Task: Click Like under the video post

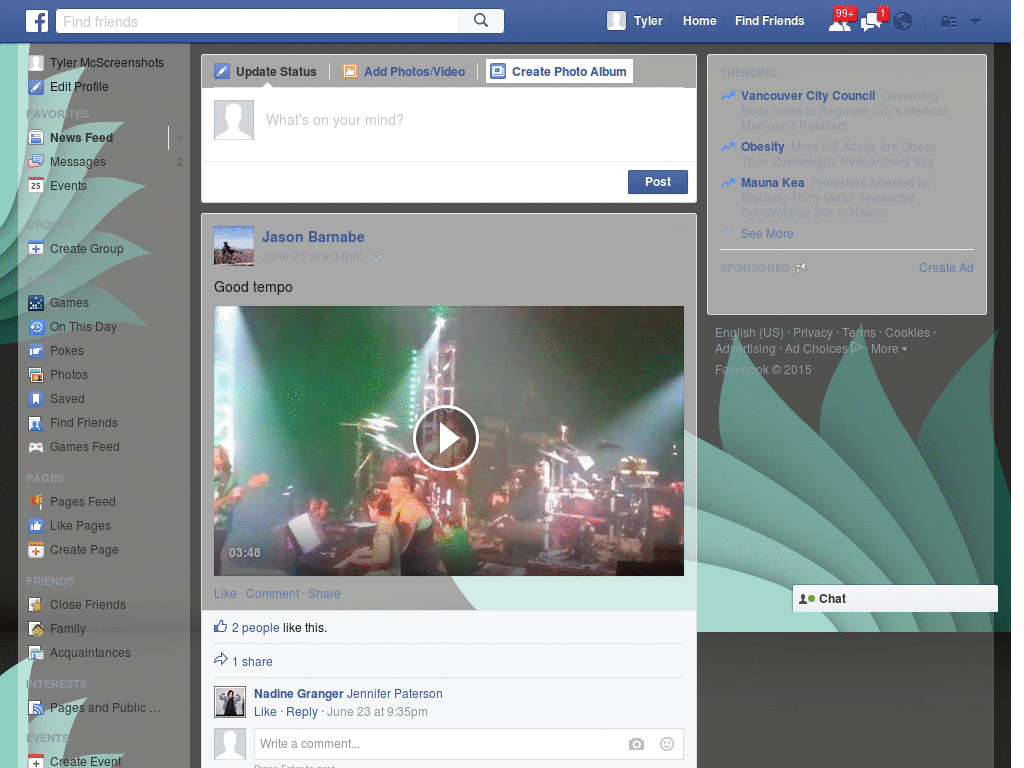Action: click(225, 594)
